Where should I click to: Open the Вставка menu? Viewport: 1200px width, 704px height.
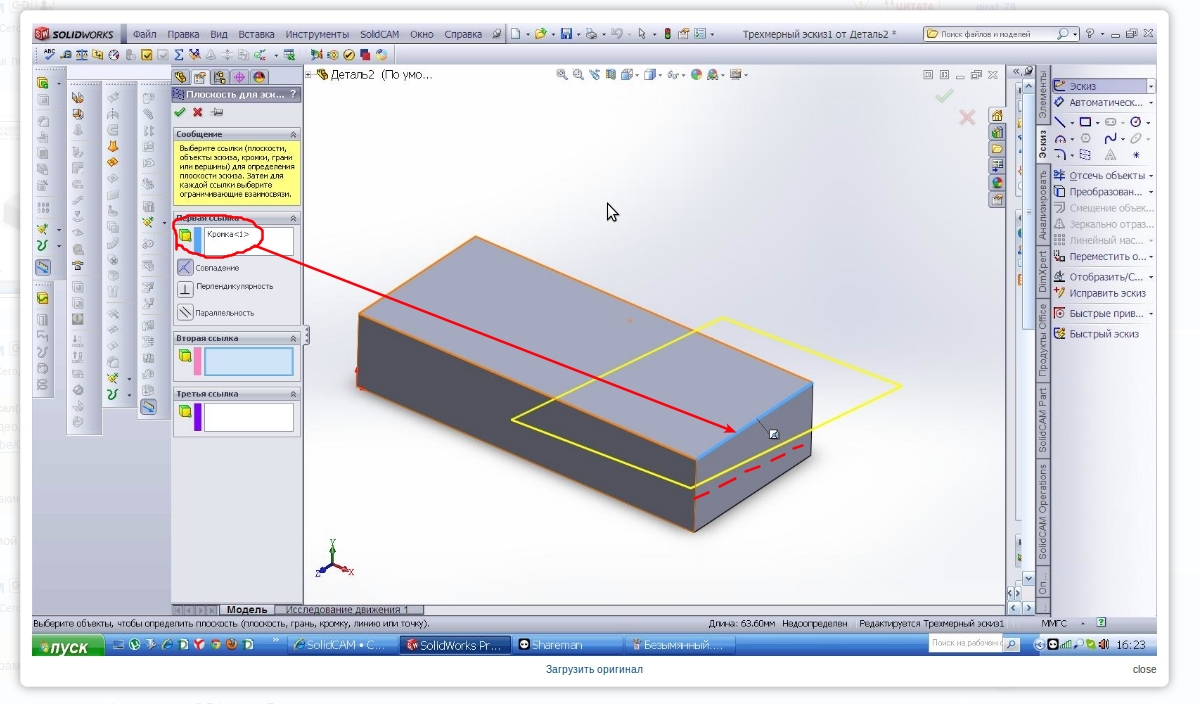[x=256, y=34]
